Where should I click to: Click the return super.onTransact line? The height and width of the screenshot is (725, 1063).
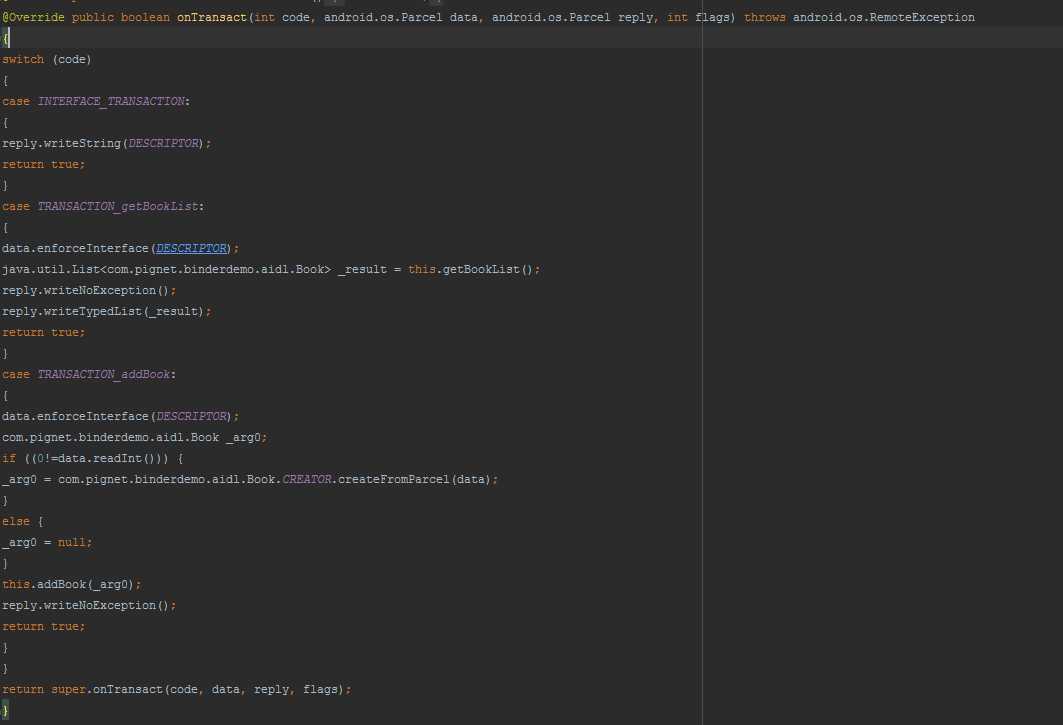[176, 689]
